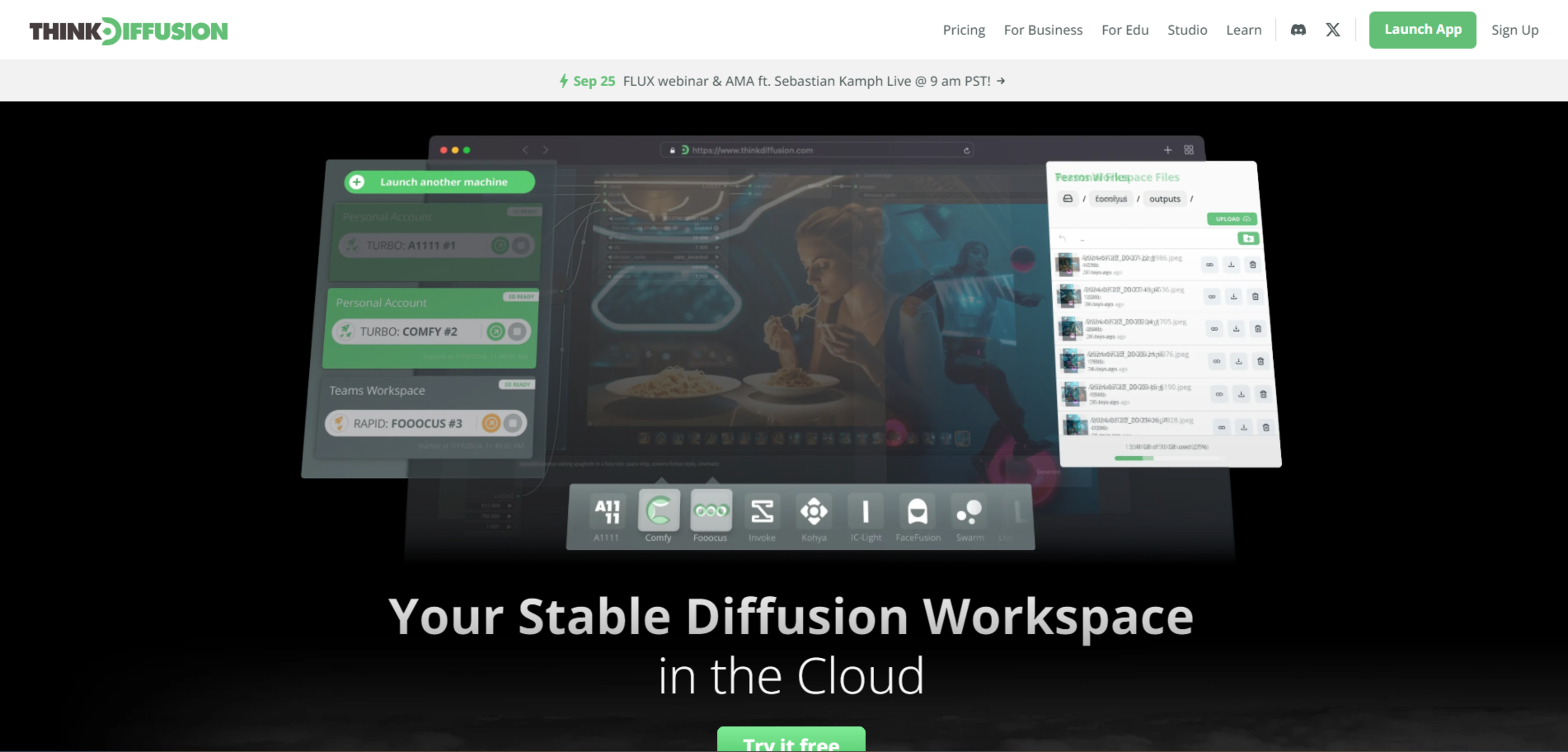
Task: Open the TURBO: COMFY #2 machine link icon
Action: click(x=495, y=330)
